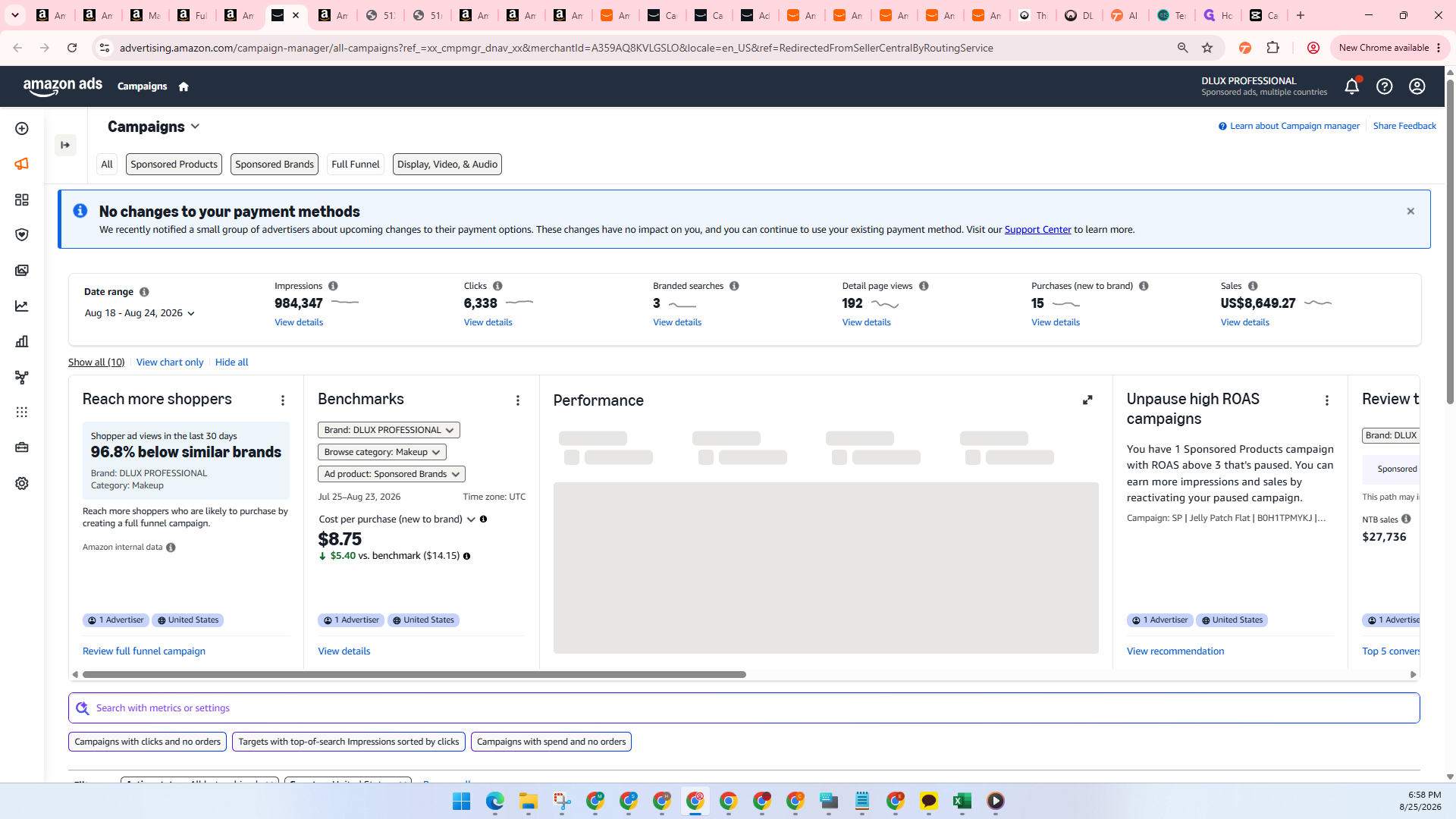Open the help question mark icon
This screenshot has height=819, width=1456.
click(x=1385, y=86)
